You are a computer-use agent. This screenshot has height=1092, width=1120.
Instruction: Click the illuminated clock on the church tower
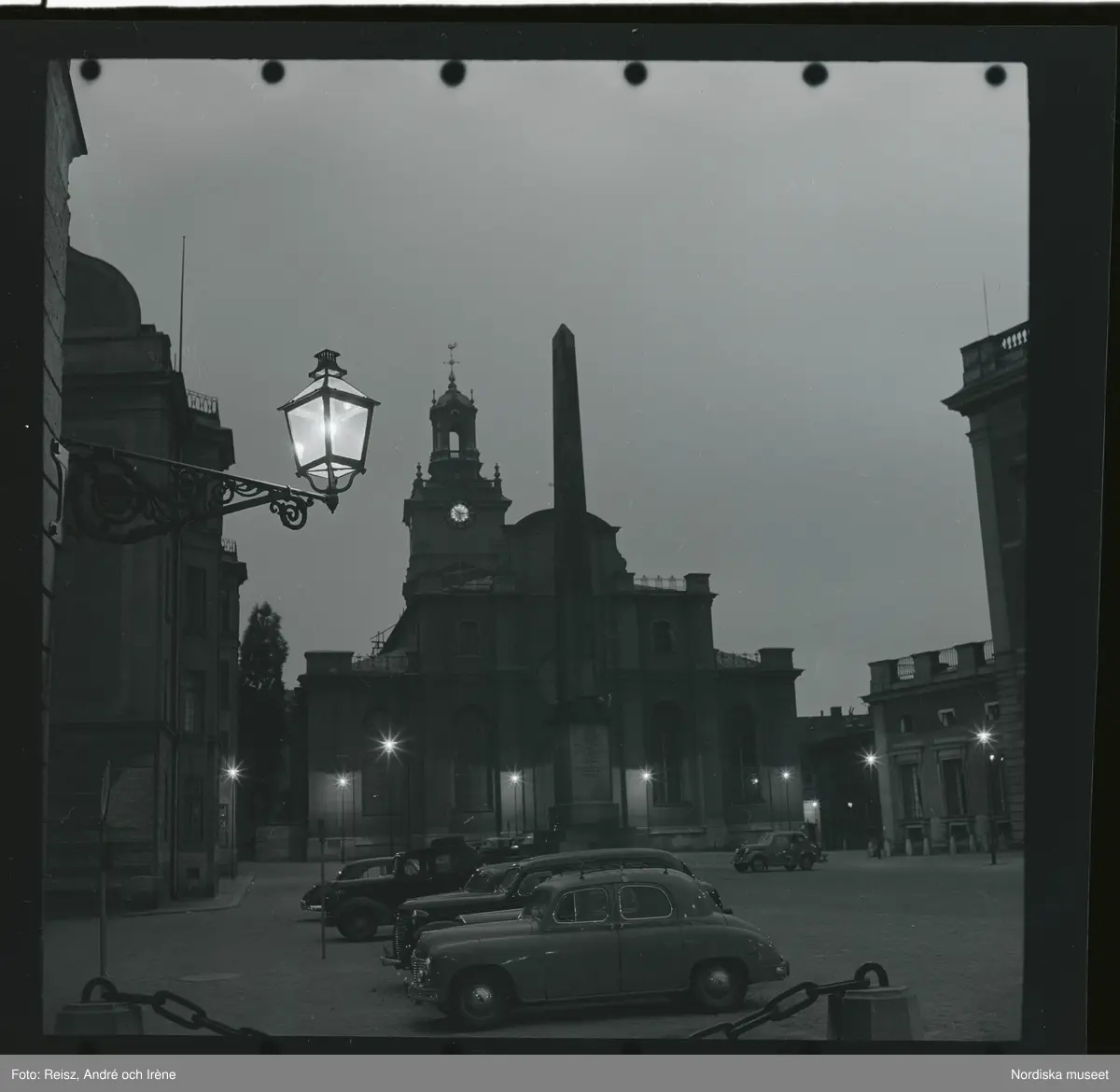[458, 512]
